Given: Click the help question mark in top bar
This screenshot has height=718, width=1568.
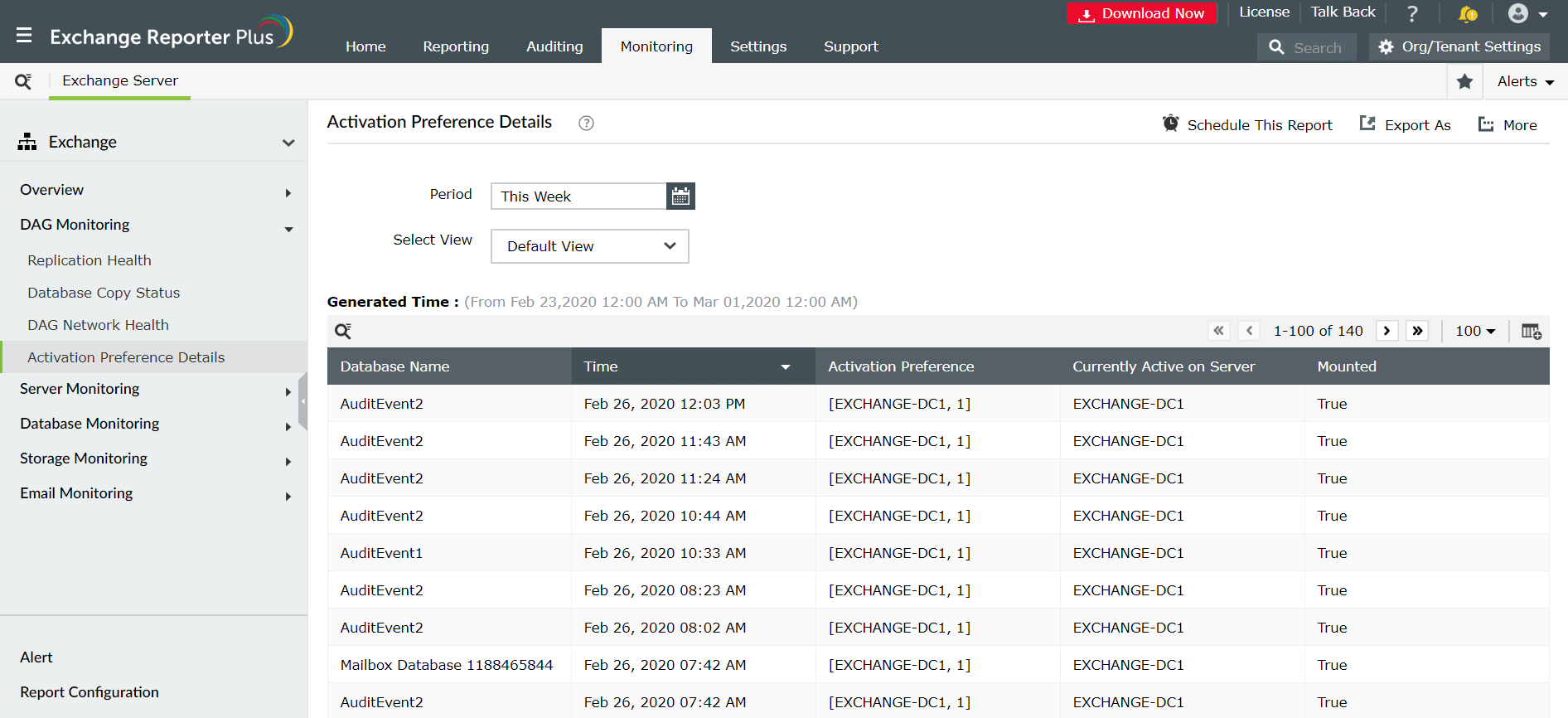Looking at the screenshot, I should [1412, 13].
